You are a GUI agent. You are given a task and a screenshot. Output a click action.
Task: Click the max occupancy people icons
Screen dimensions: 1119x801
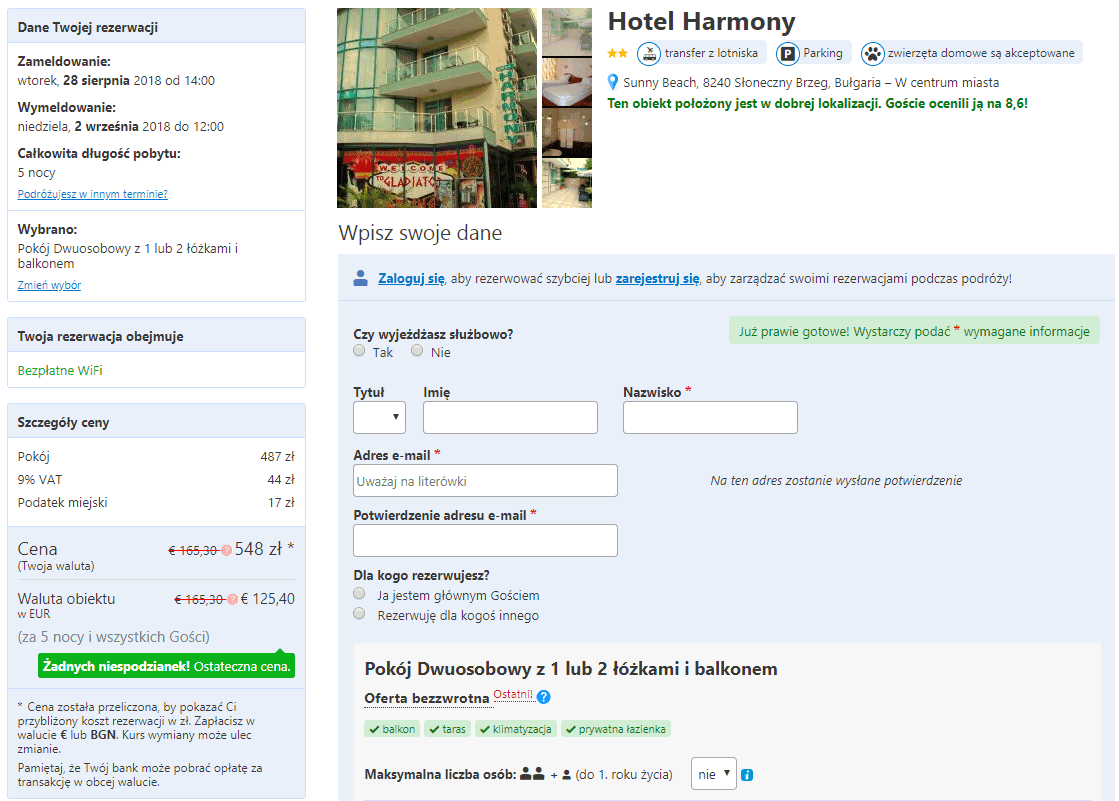pyautogui.click(x=545, y=774)
